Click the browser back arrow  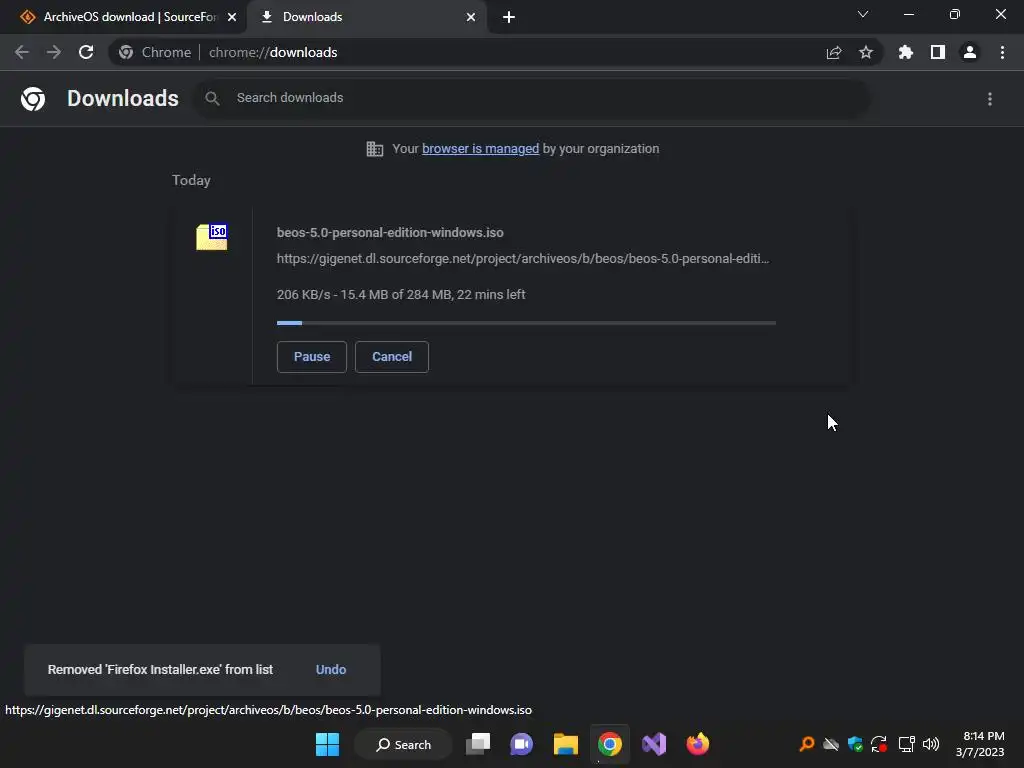tap(22, 52)
